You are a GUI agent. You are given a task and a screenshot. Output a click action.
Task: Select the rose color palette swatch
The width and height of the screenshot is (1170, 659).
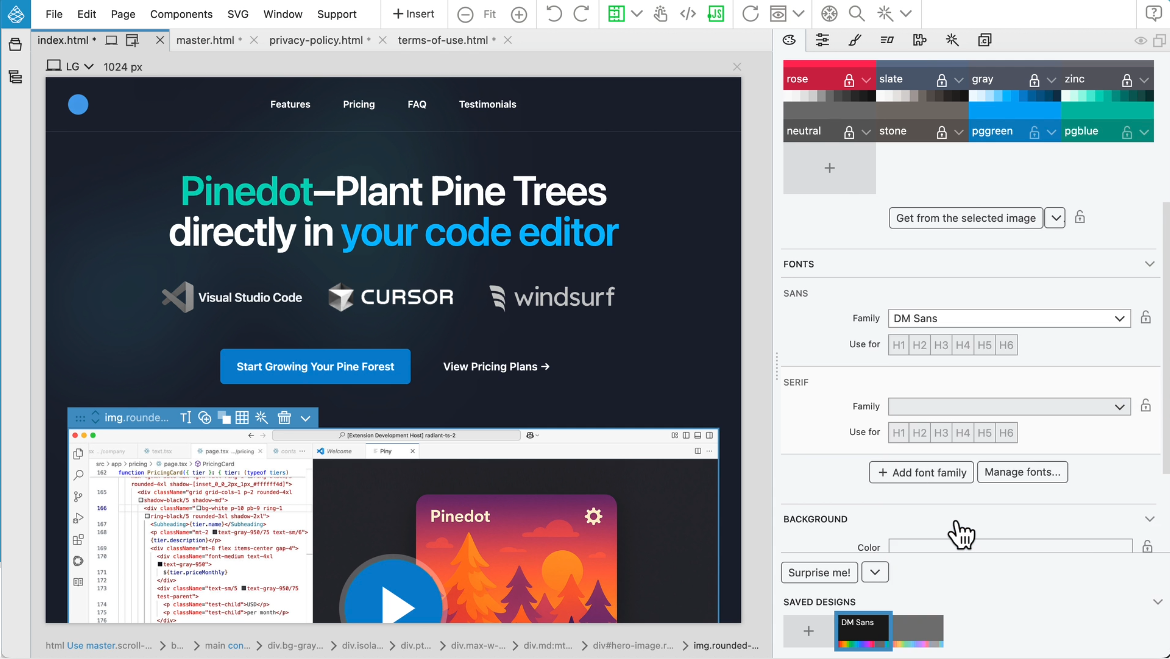(x=810, y=79)
